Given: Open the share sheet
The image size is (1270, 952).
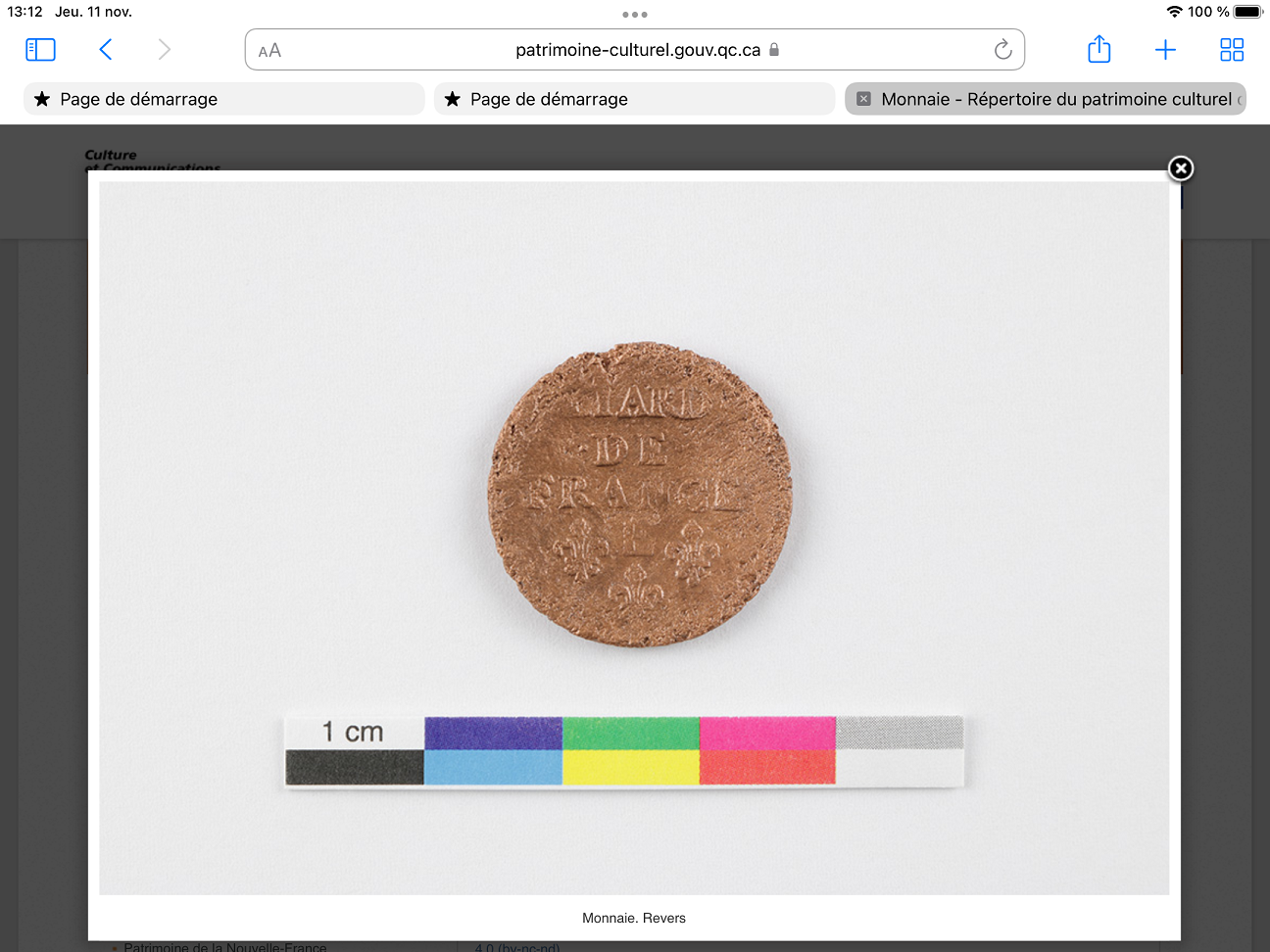Looking at the screenshot, I should tap(1099, 49).
